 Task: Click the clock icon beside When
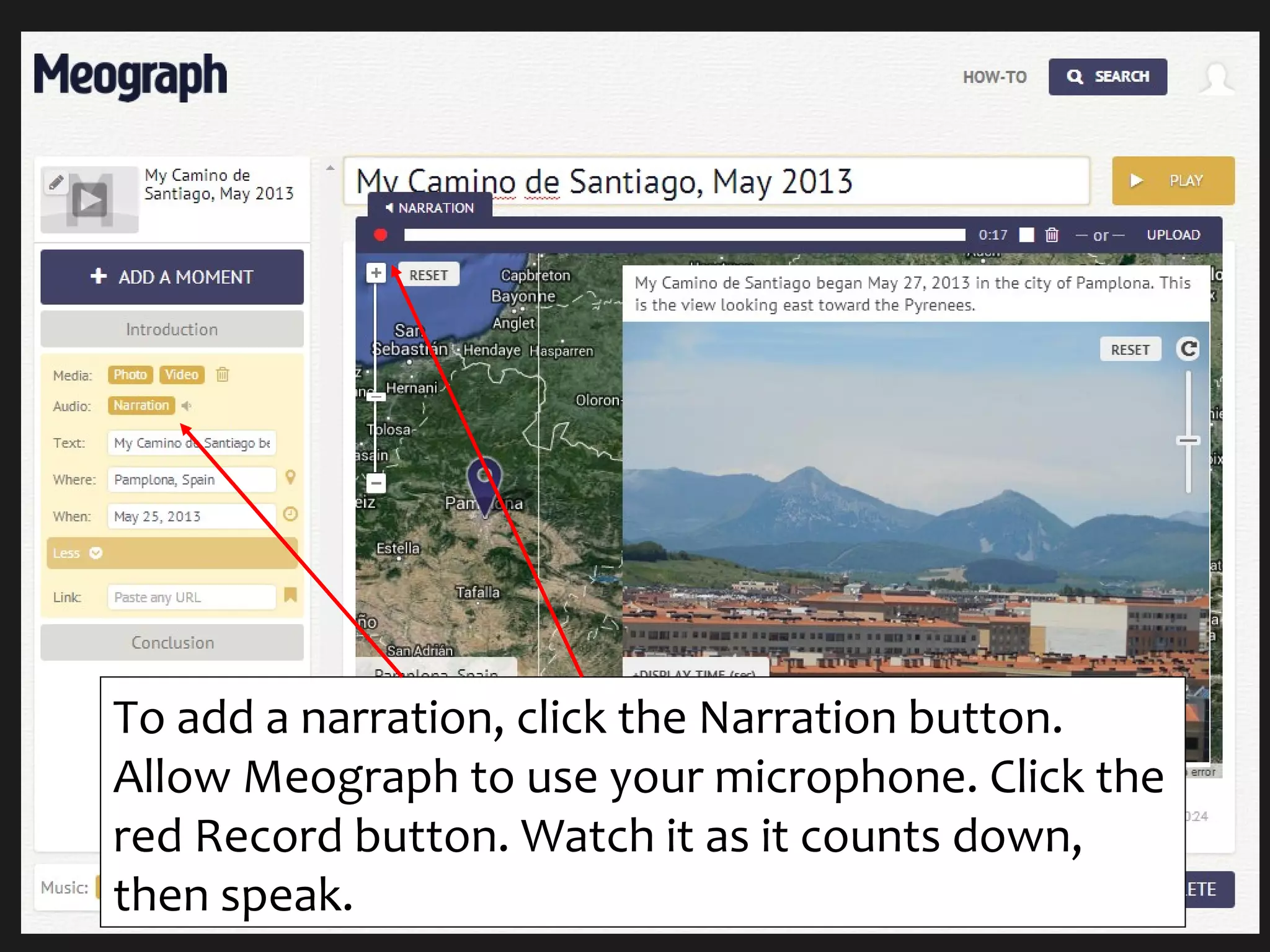[x=290, y=514]
